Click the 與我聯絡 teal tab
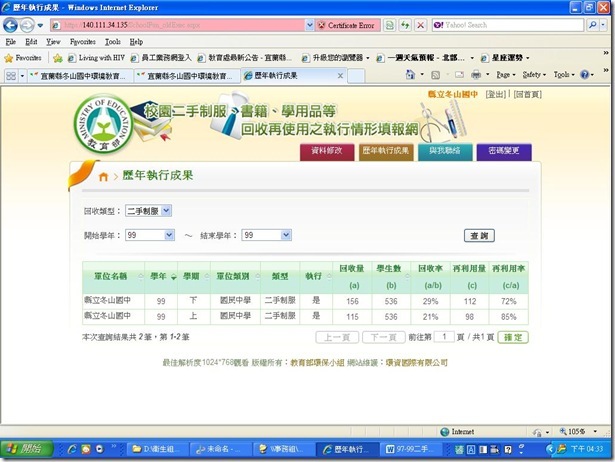This screenshot has height=462, width=615. click(x=445, y=151)
